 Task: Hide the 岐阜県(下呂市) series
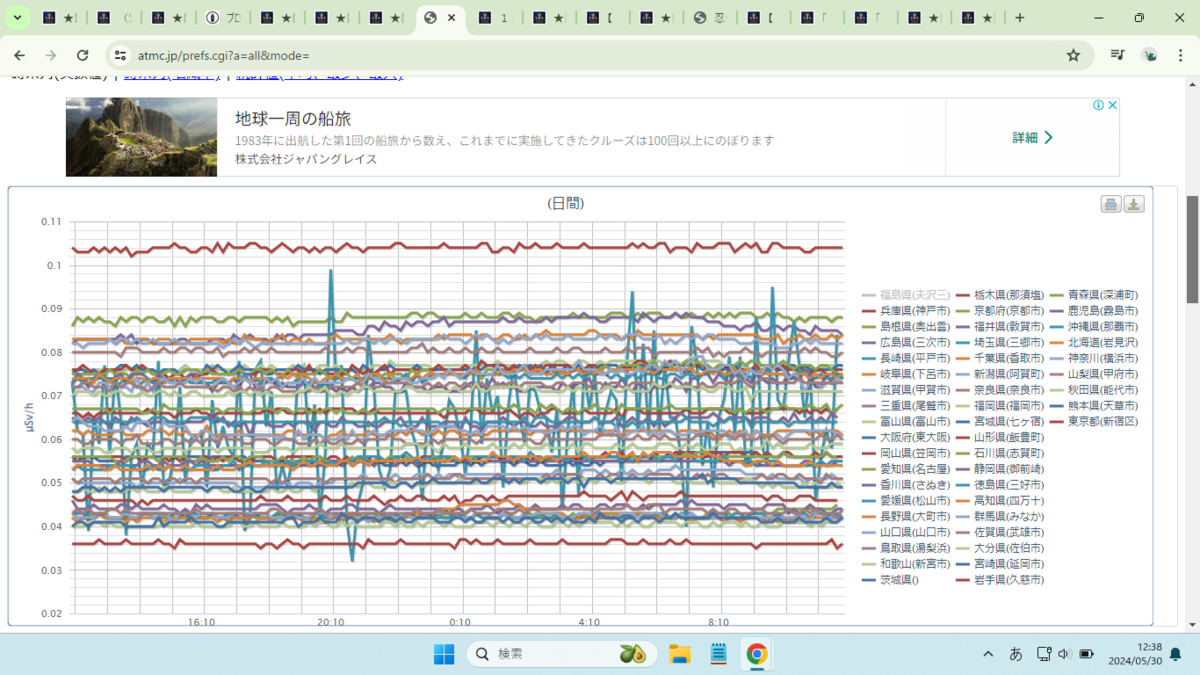[x=906, y=374]
